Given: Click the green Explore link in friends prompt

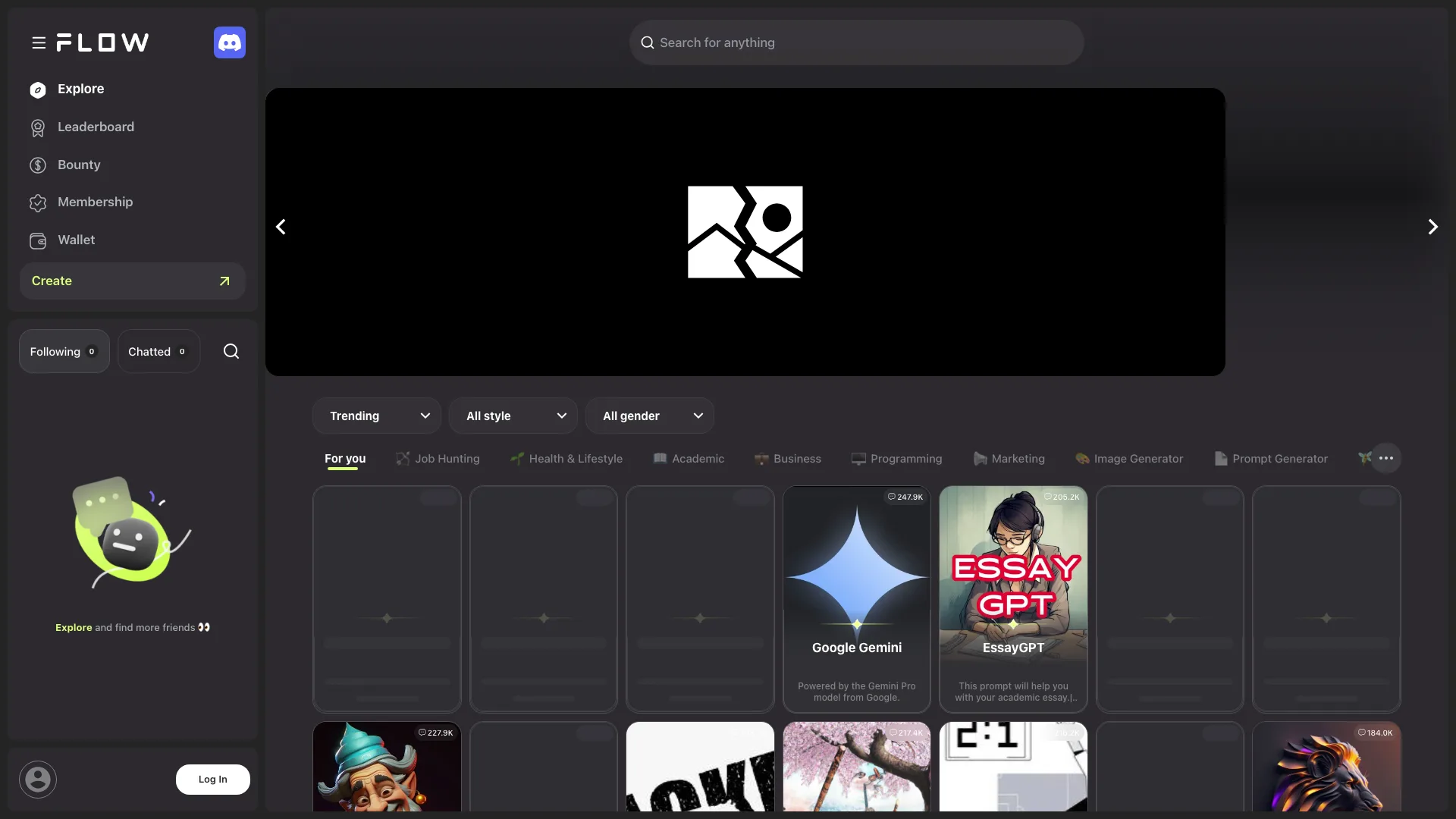Looking at the screenshot, I should (x=74, y=628).
